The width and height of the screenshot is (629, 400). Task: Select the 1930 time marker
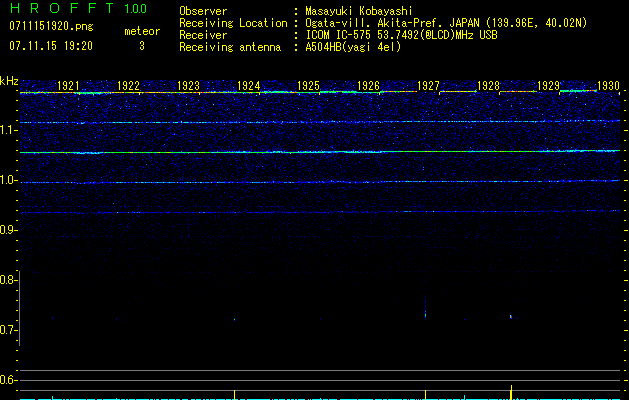point(608,87)
